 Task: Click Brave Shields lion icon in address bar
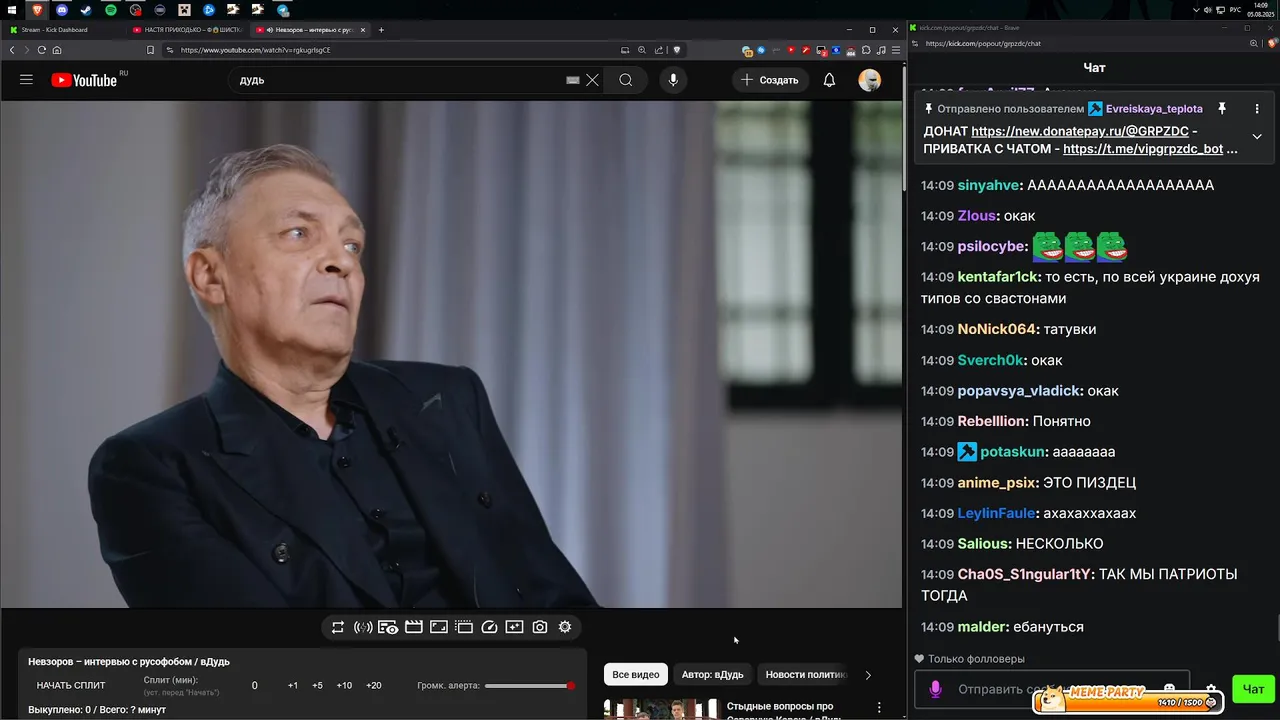click(677, 50)
